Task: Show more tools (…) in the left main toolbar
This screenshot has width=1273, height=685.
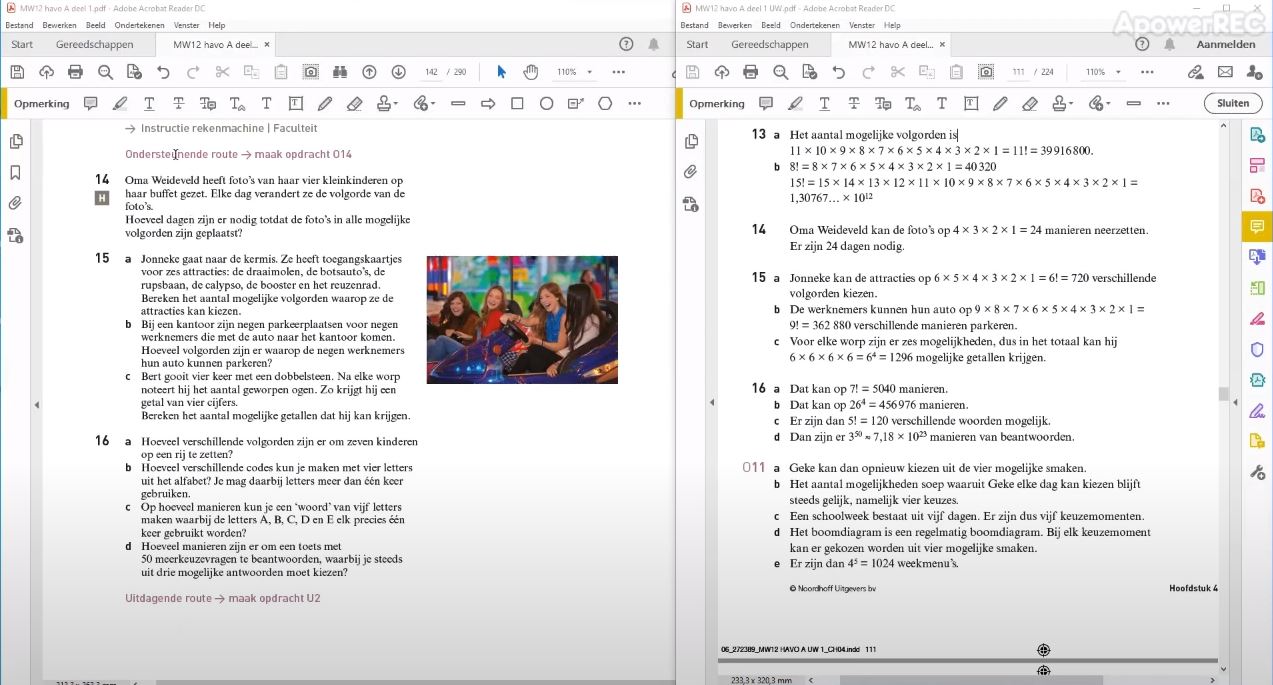Action: (618, 72)
